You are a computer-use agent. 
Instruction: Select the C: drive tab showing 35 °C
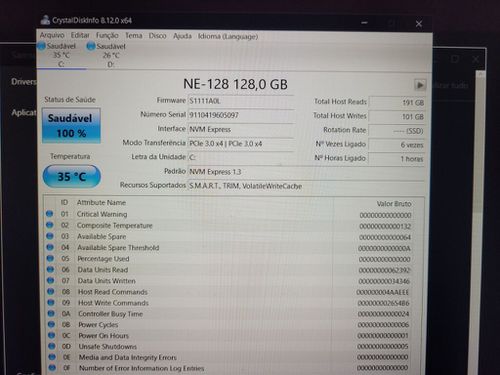61,55
